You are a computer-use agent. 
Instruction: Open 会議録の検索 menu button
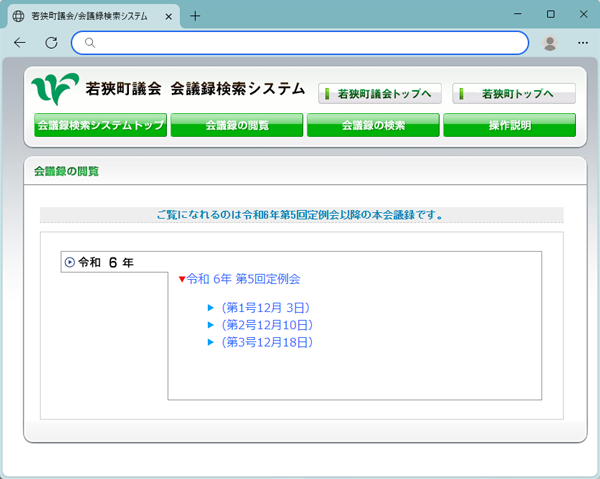tap(373, 125)
